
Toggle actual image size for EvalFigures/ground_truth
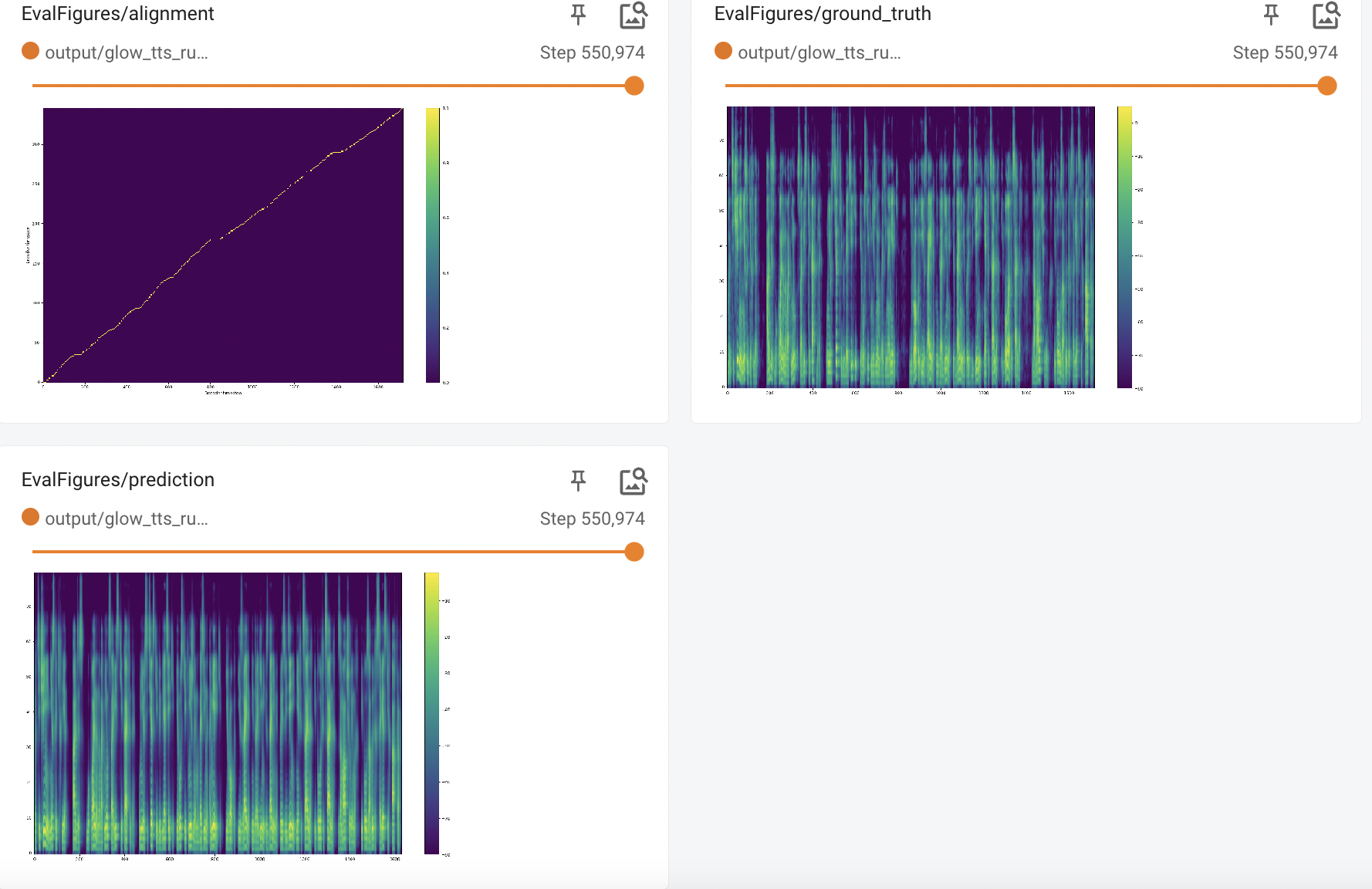point(1326,15)
